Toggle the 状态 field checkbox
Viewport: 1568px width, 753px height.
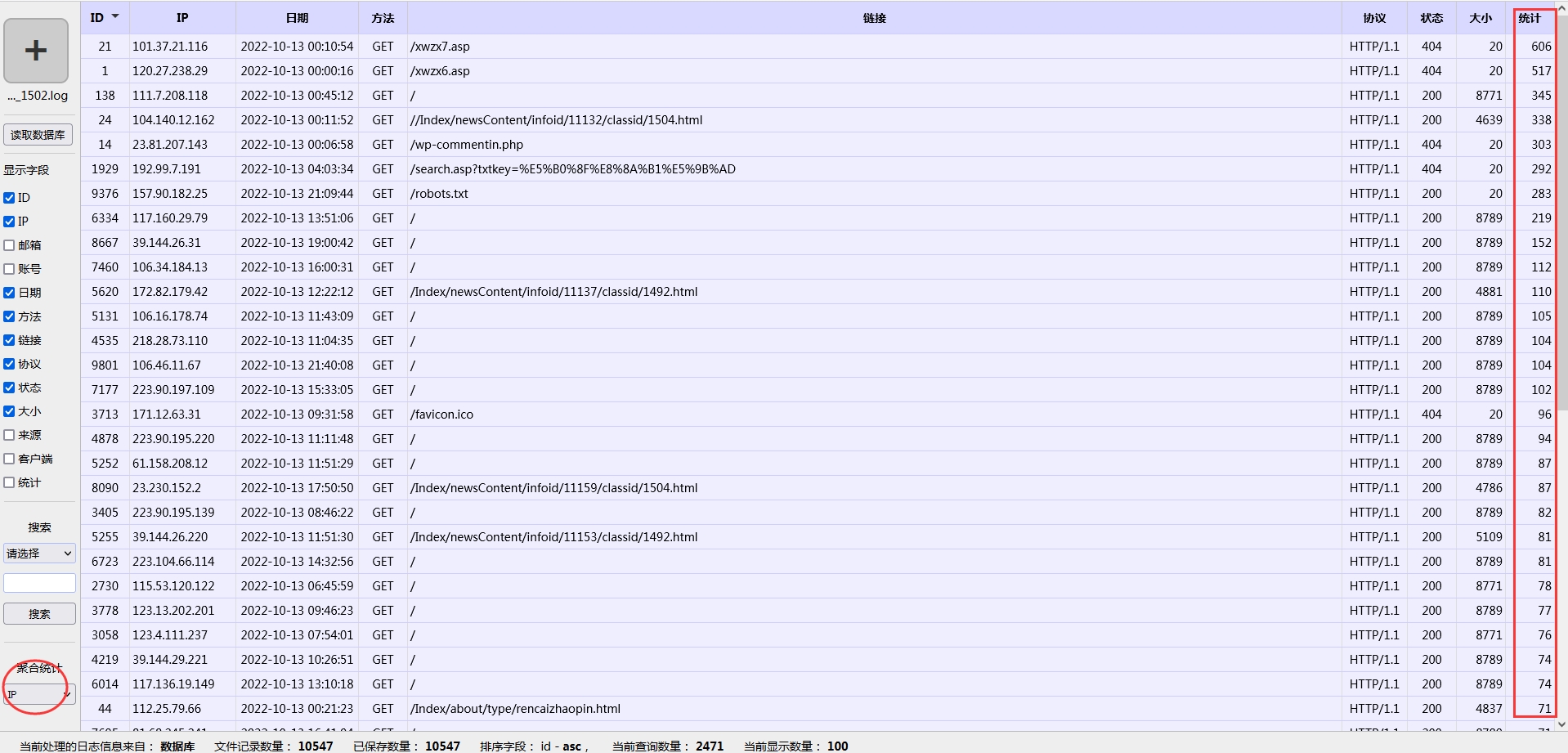coord(9,388)
